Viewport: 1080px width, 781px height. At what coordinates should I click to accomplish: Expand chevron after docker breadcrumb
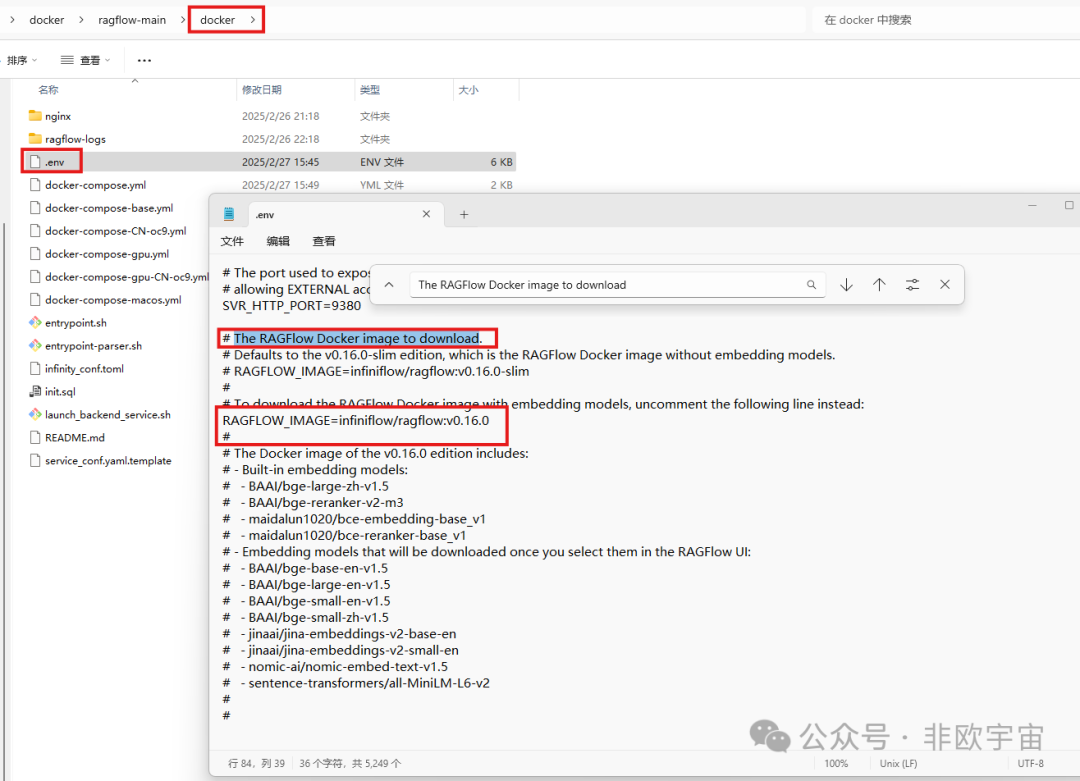pos(253,20)
